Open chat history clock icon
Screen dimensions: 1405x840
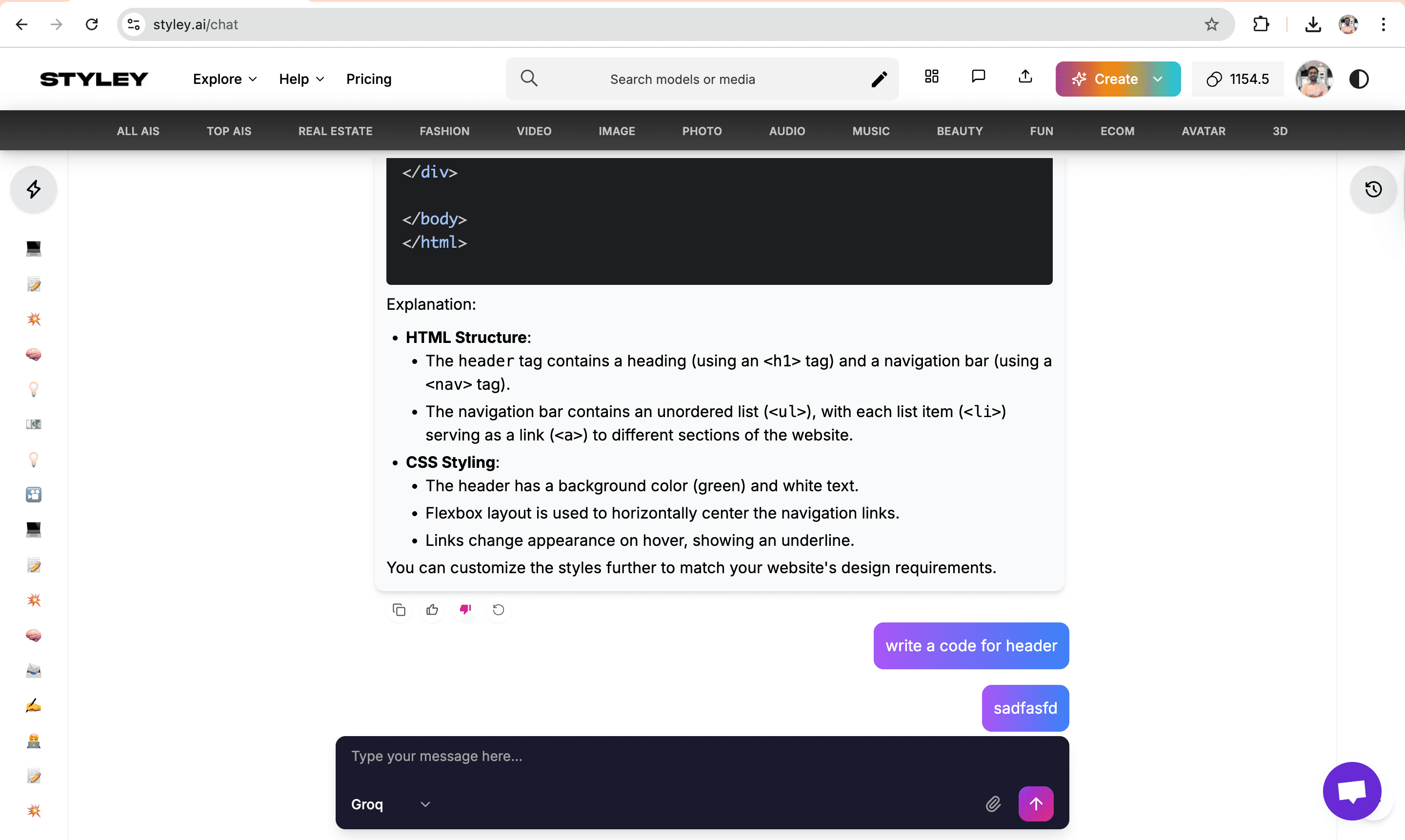(1373, 189)
